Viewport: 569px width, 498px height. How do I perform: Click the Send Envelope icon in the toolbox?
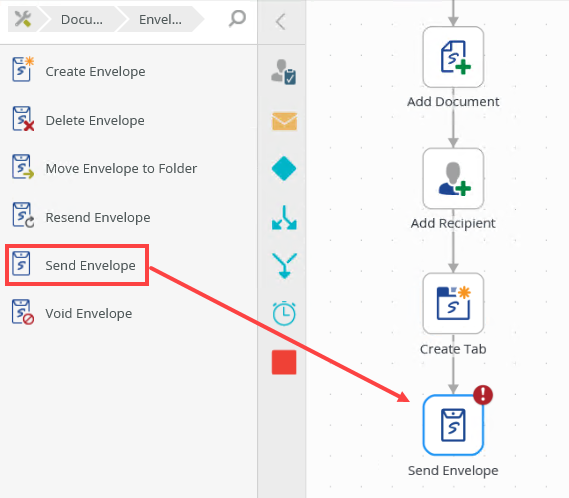tap(21, 263)
